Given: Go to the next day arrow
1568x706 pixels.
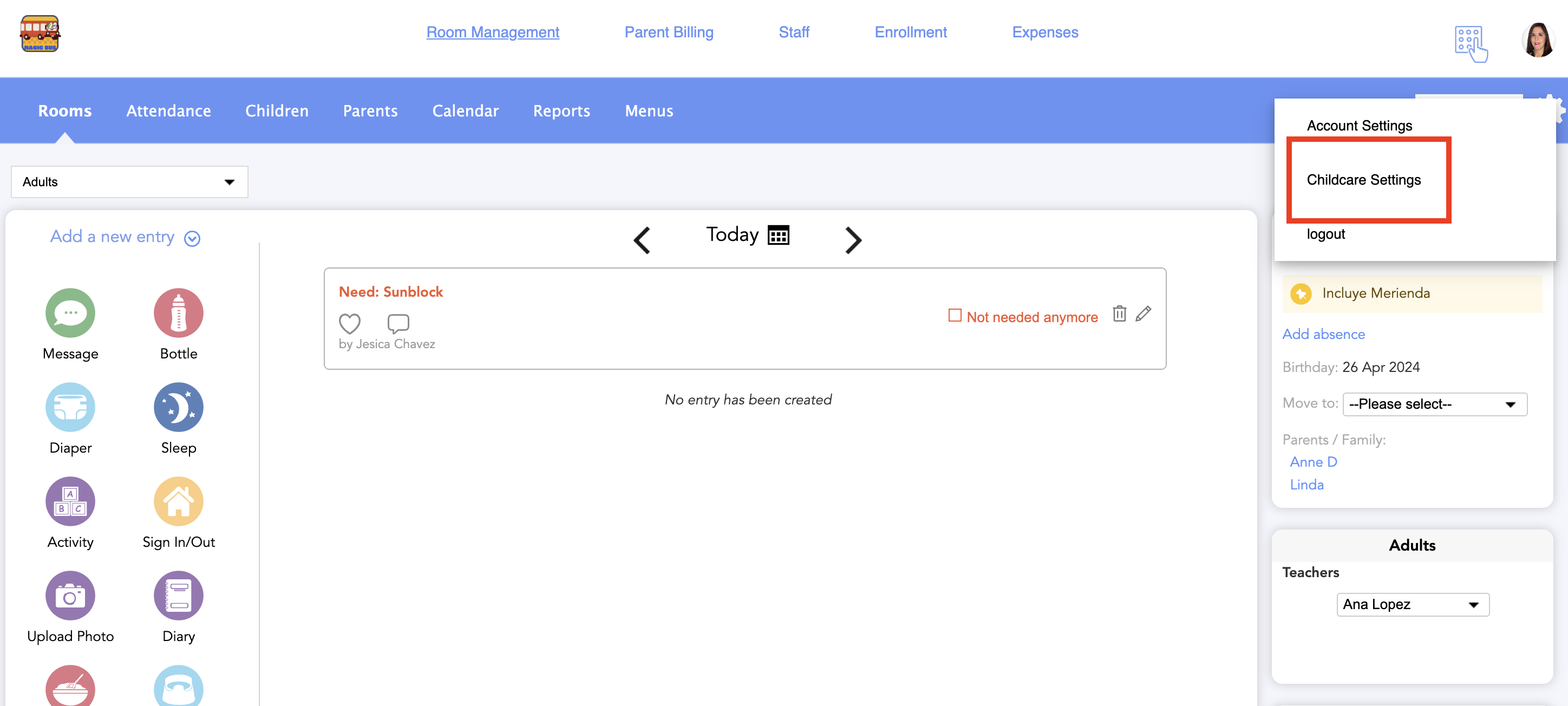Looking at the screenshot, I should [853, 240].
